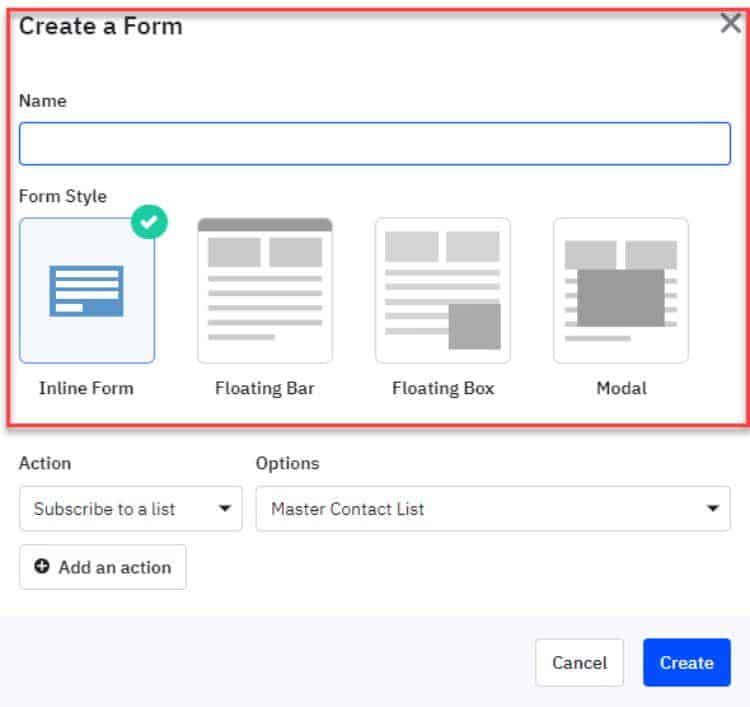Click the arrow on the Action dropdown

click(224, 509)
